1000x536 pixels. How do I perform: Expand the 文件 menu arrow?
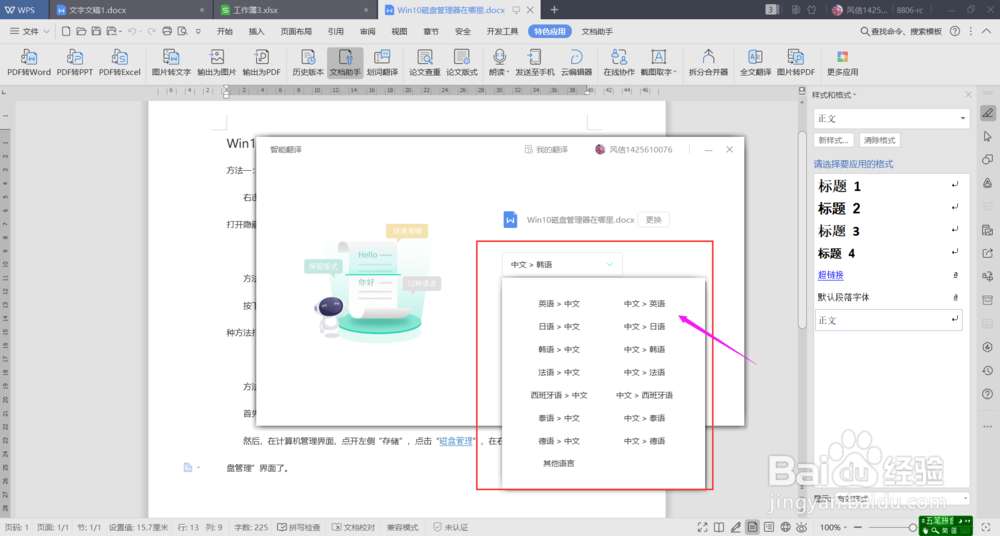[47, 31]
